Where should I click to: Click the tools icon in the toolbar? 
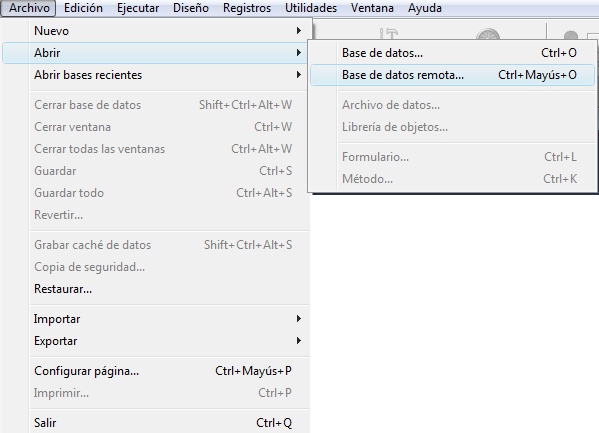click(389, 33)
